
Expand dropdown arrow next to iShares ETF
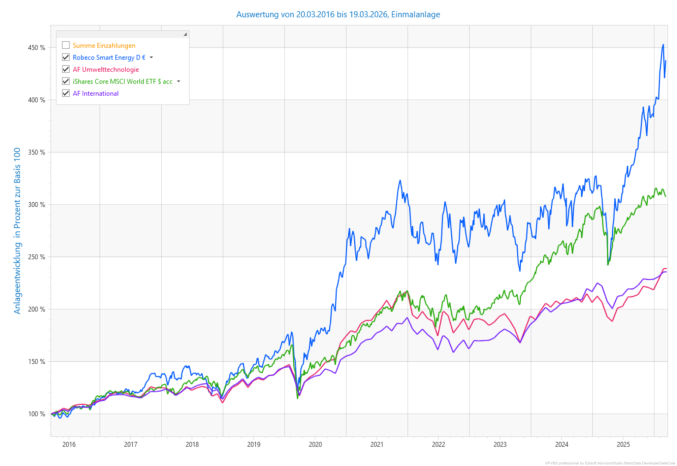click(178, 82)
